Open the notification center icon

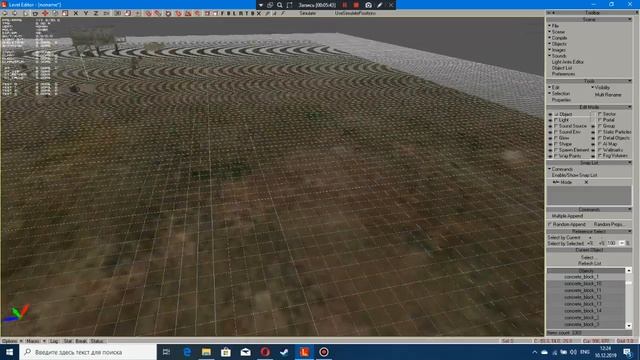click(x=627, y=352)
